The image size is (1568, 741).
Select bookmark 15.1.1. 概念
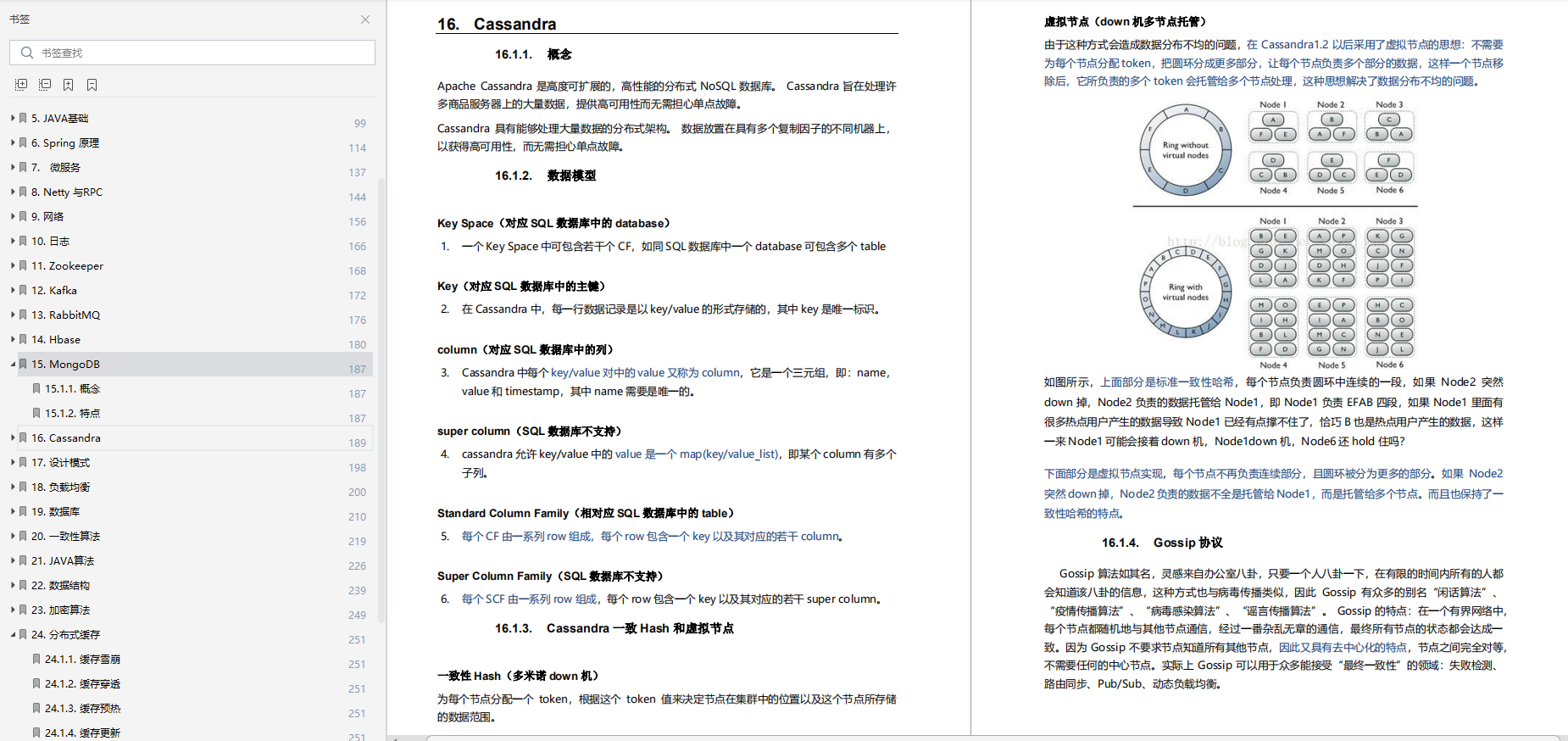click(73, 389)
